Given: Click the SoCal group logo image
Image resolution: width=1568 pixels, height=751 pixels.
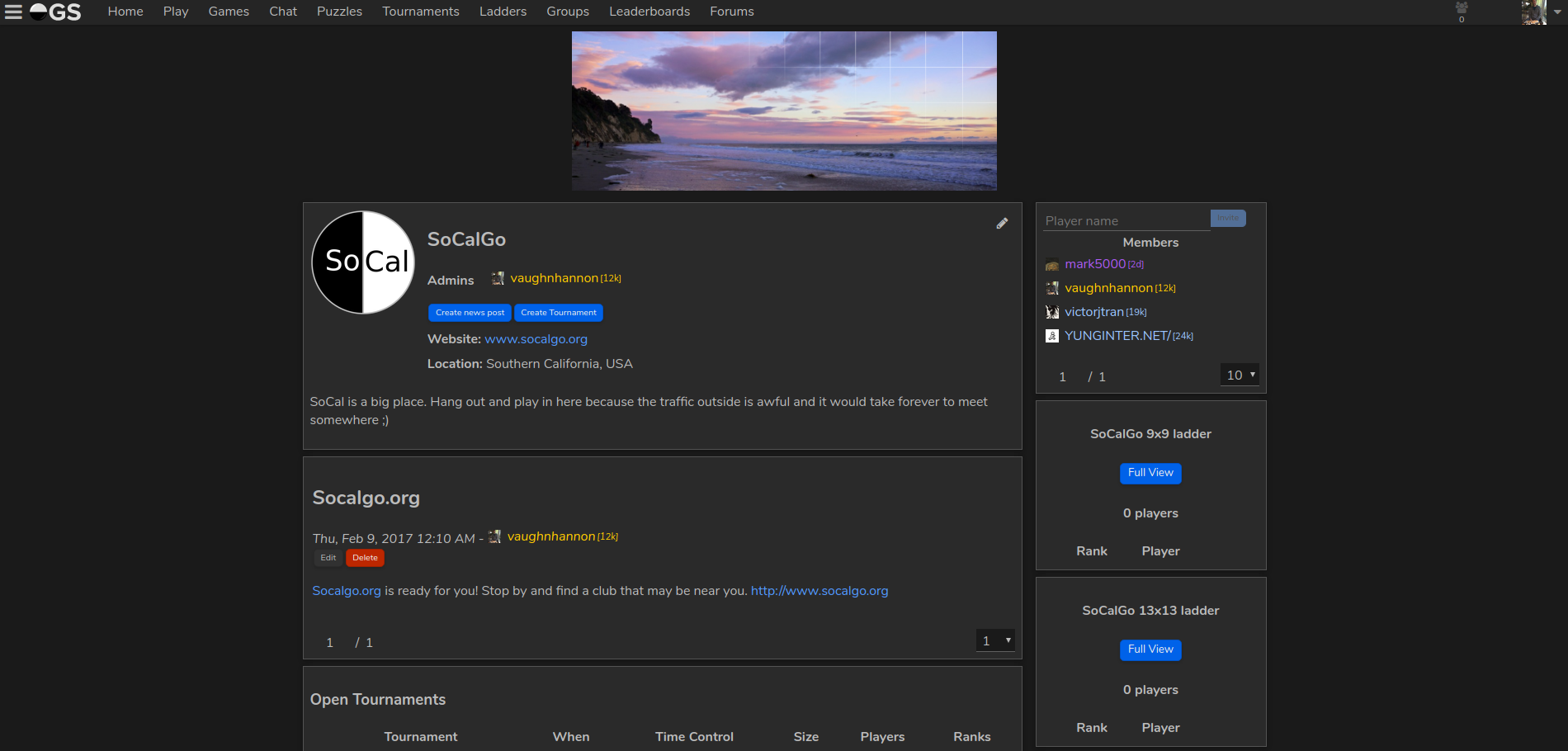Looking at the screenshot, I should pos(363,262).
